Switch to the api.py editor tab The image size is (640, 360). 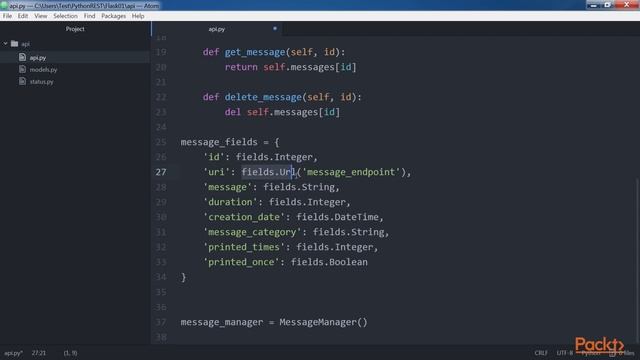coord(217,29)
